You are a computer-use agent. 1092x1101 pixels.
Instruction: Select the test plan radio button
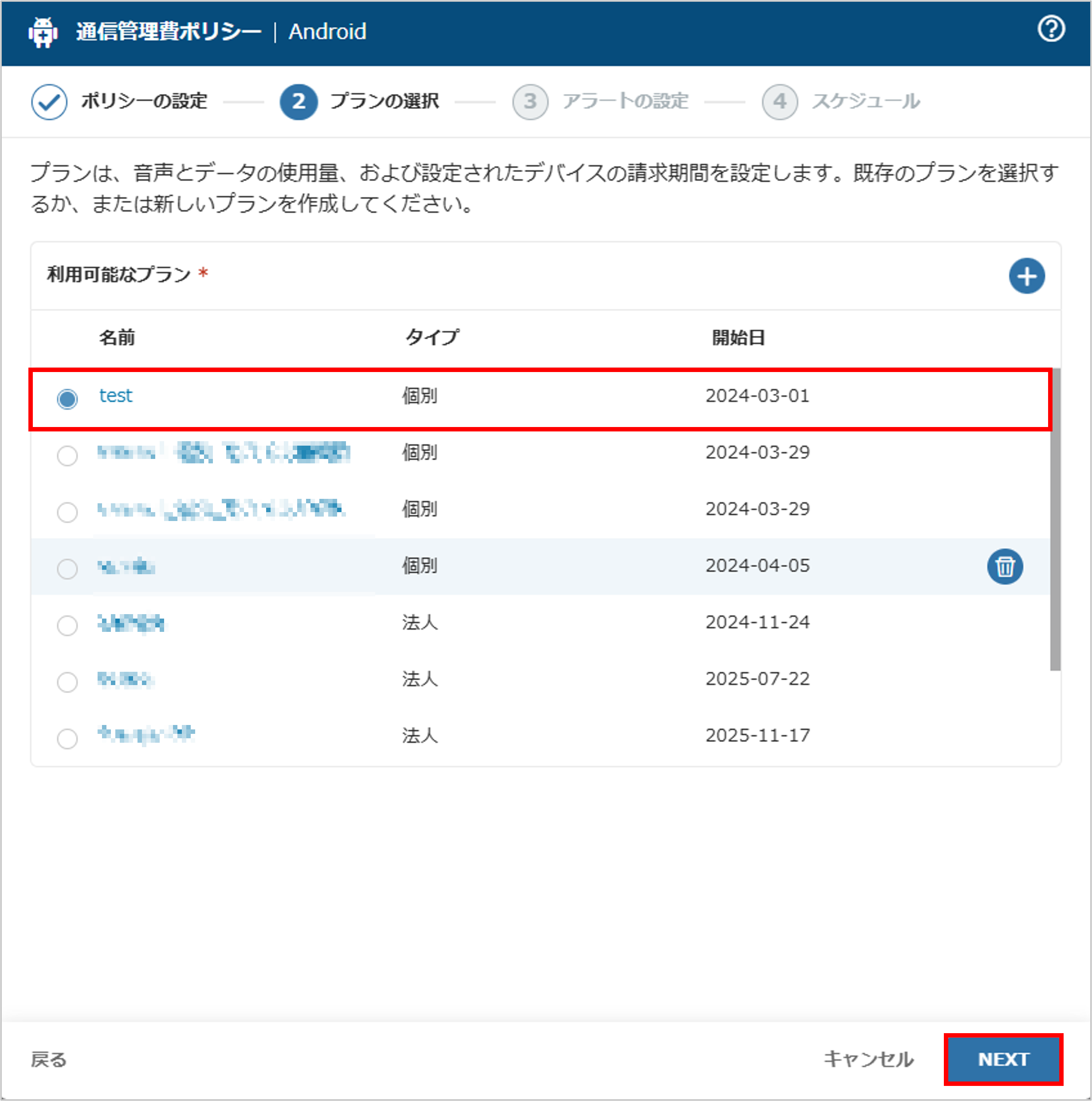point(67,398)
